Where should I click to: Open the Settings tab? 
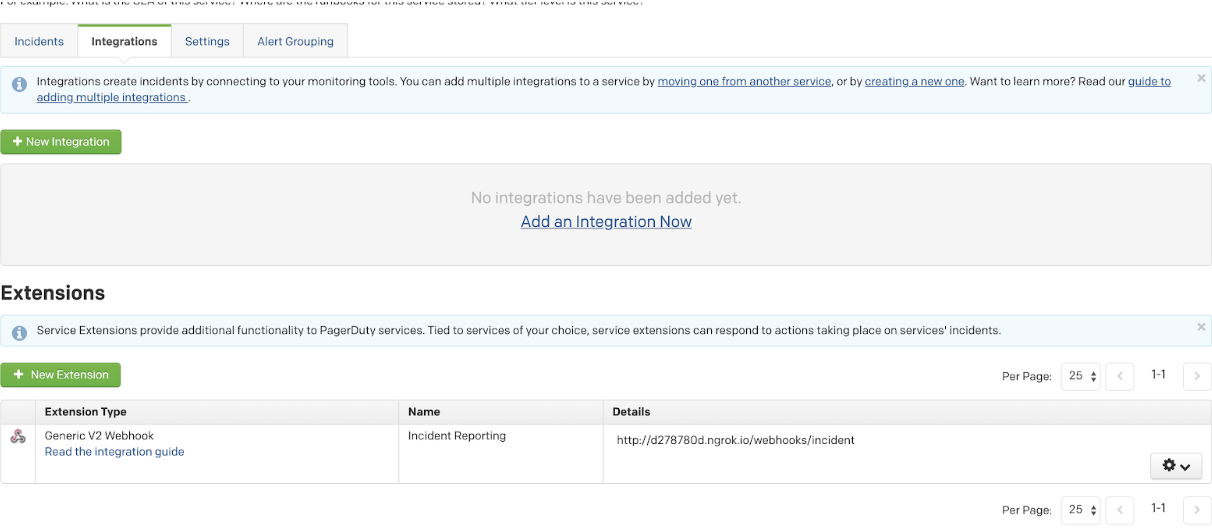coord(207,41)
